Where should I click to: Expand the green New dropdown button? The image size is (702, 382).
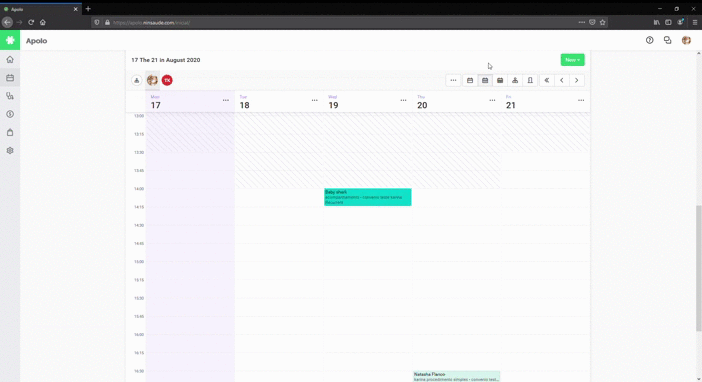click(572, 60)
